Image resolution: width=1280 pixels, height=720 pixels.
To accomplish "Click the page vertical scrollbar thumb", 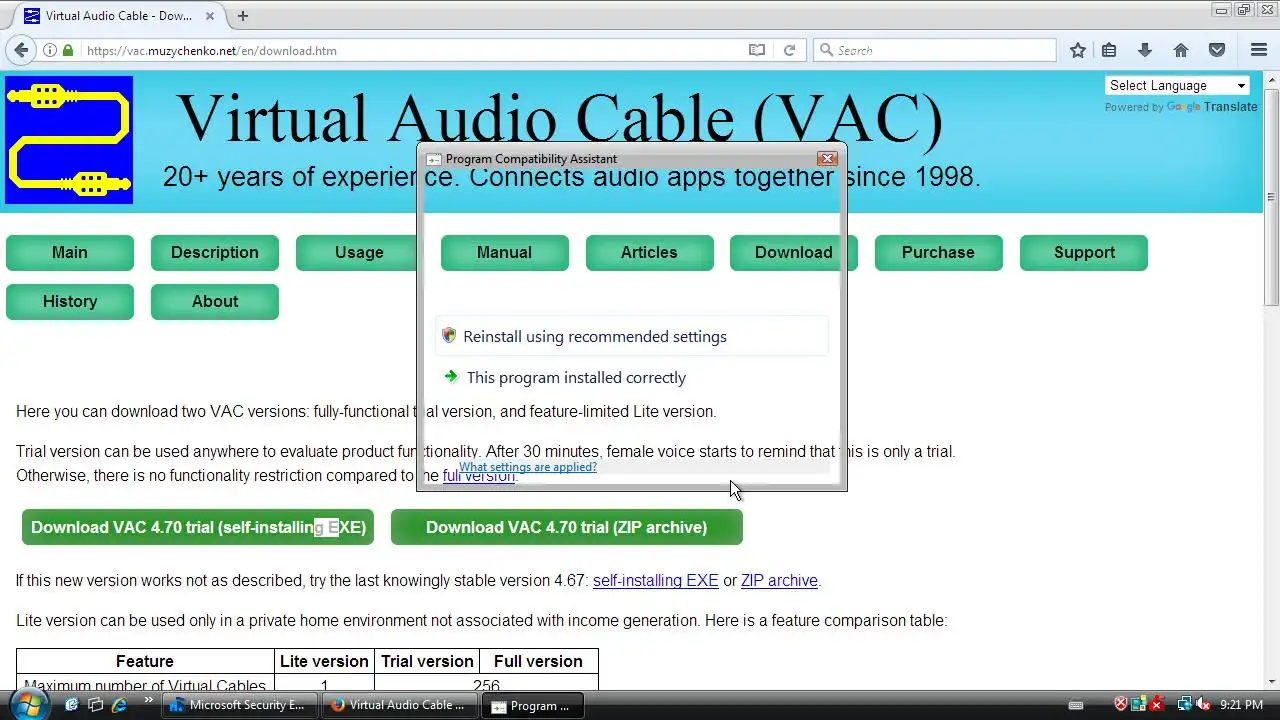I will pos(1271,197).
